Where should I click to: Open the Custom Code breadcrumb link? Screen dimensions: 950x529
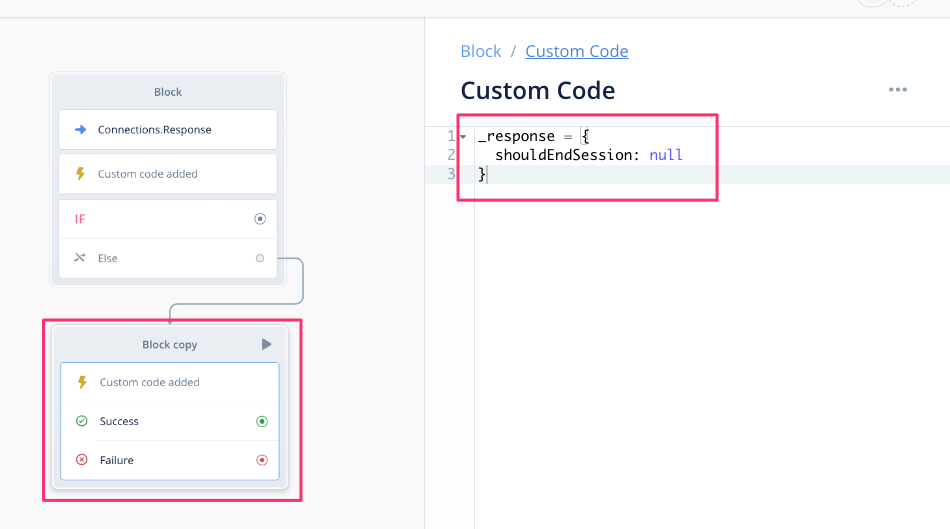[577, 51]
